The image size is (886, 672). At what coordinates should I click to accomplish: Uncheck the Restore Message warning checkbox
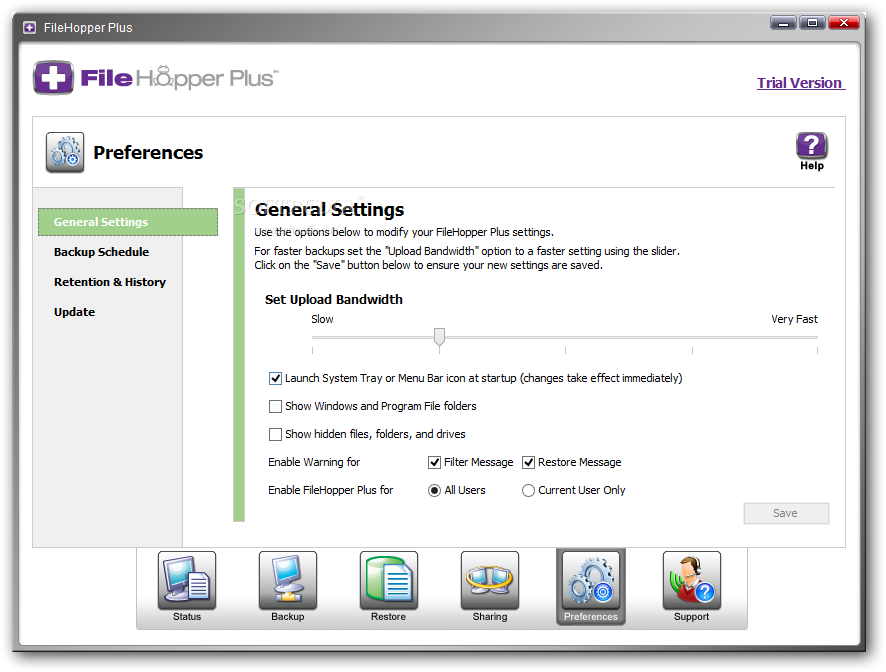pos(528,463)
